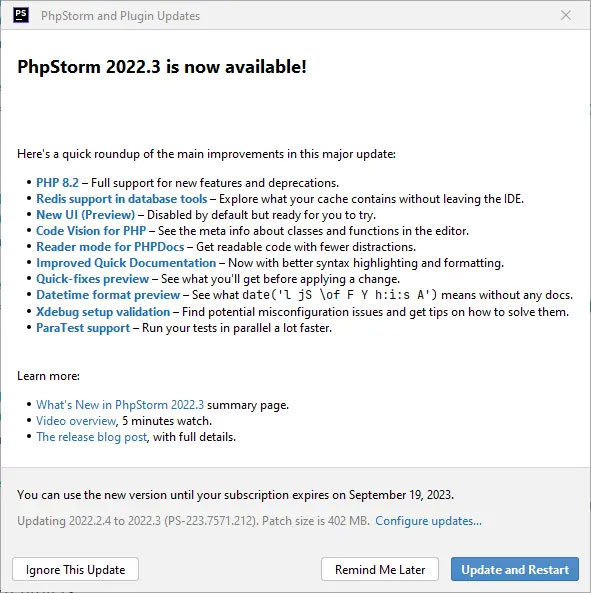Click the dialog title PhpStorm and Plugin Updates
Screen dimensions: 591x593
coord(120,16)
